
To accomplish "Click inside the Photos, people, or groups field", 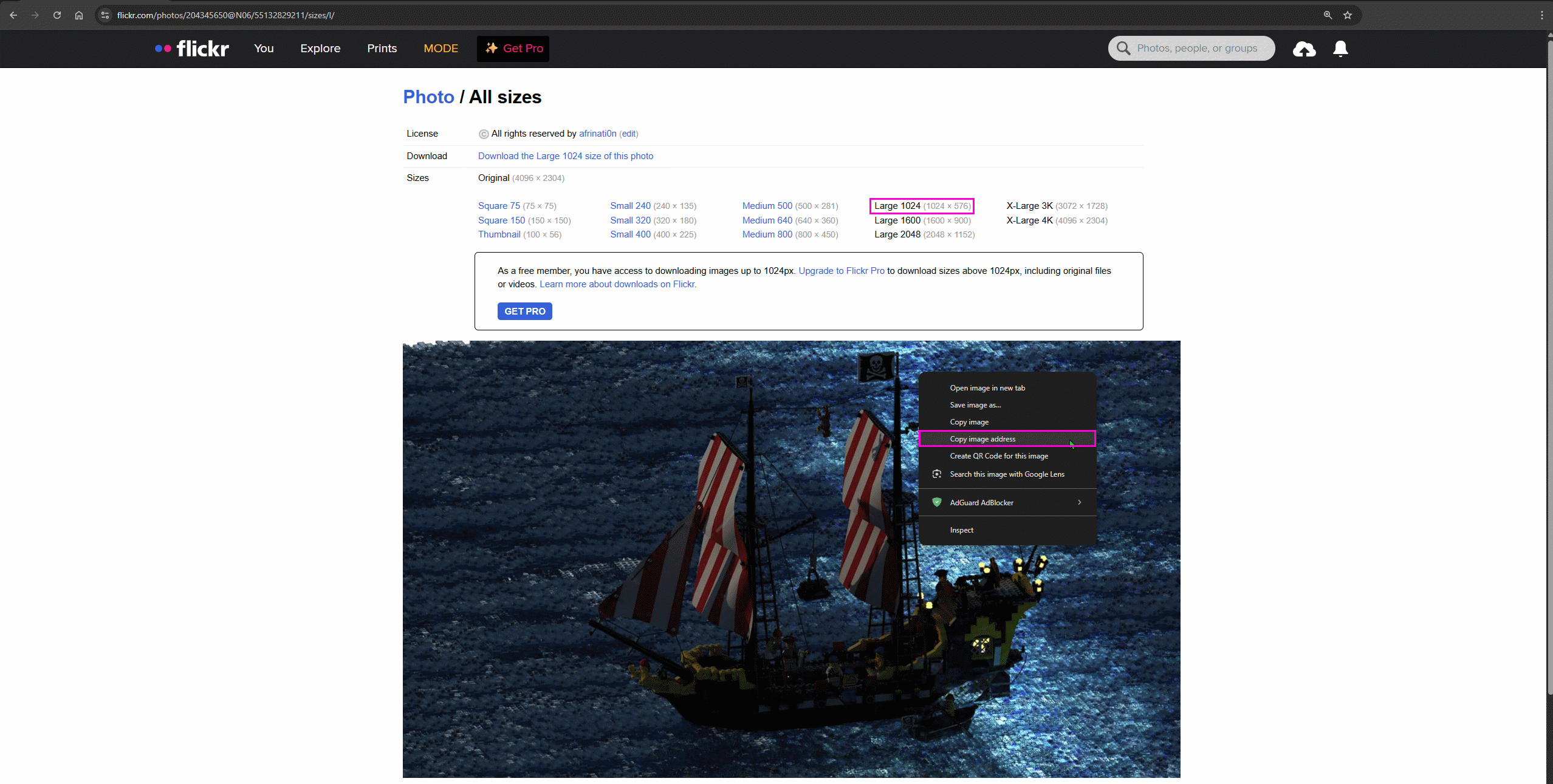I will (1200, 48).
